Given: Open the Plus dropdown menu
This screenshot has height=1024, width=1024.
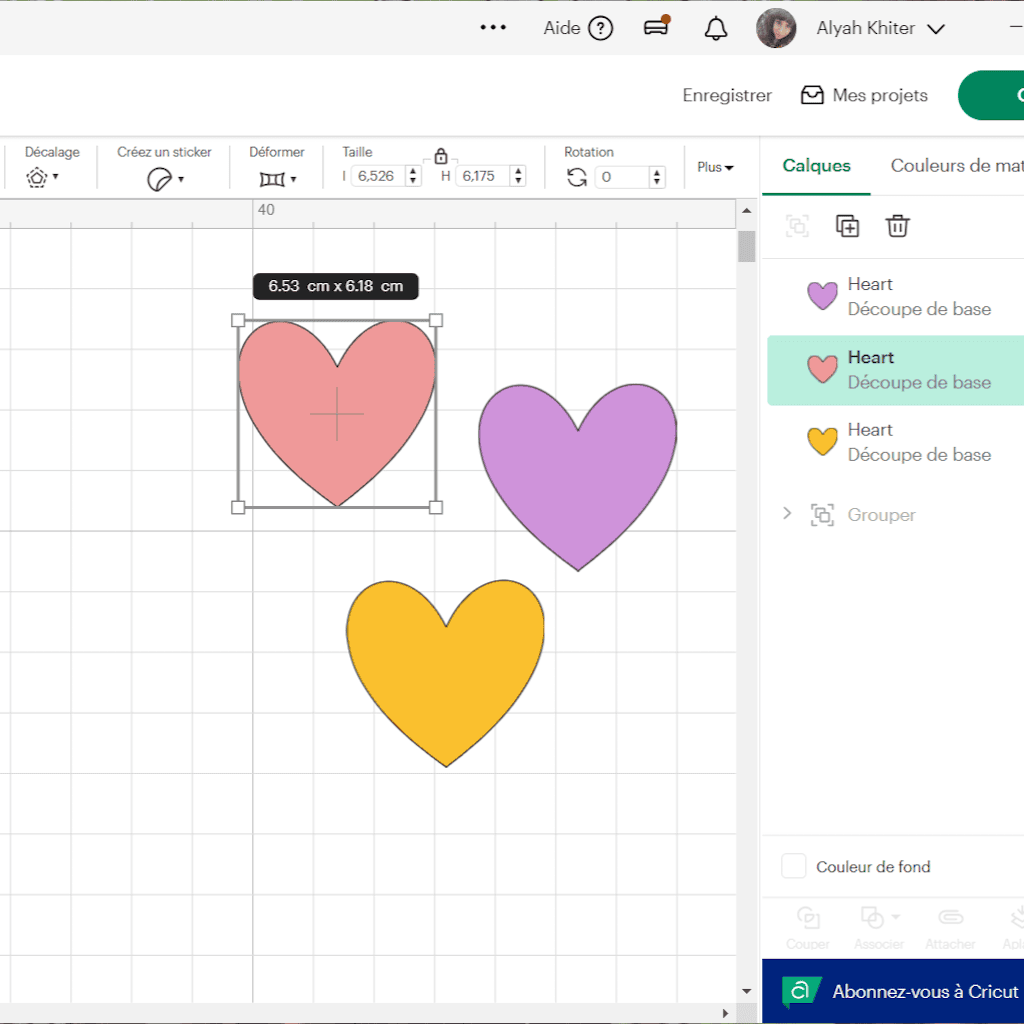Looking at the screenshot, I should (715, 167).
